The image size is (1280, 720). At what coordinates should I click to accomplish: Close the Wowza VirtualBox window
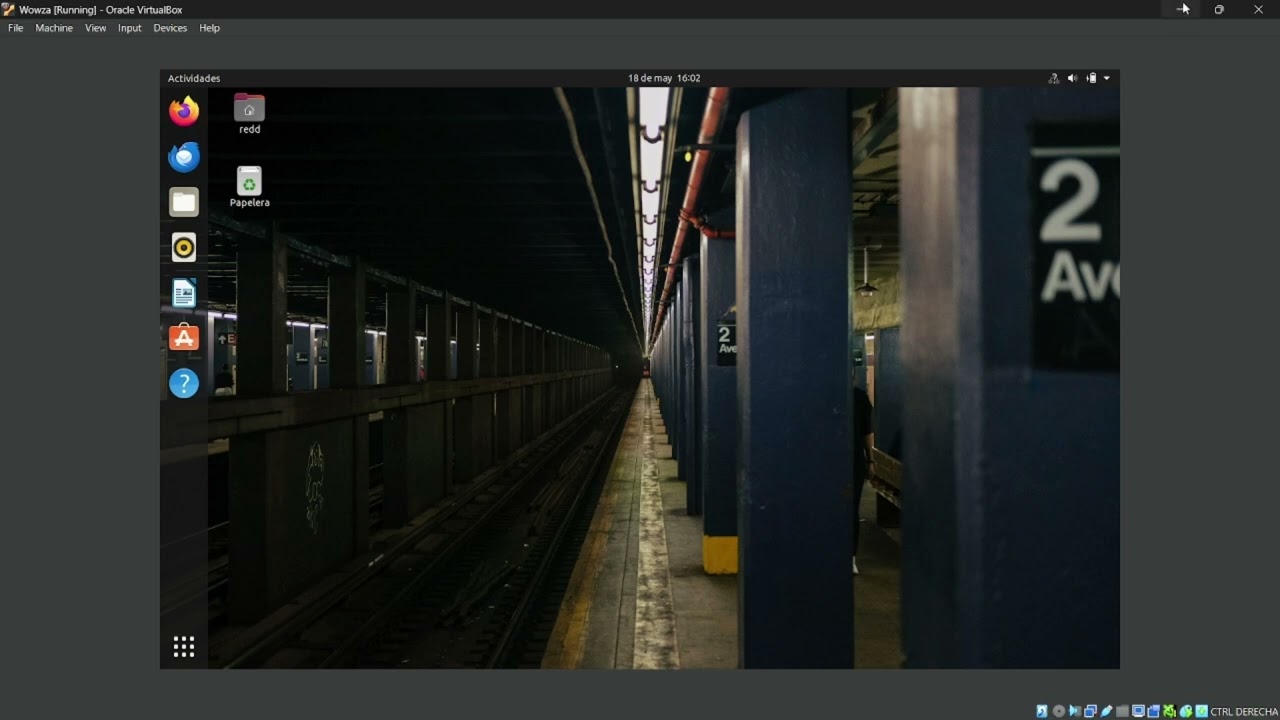tap(1258, 9)
